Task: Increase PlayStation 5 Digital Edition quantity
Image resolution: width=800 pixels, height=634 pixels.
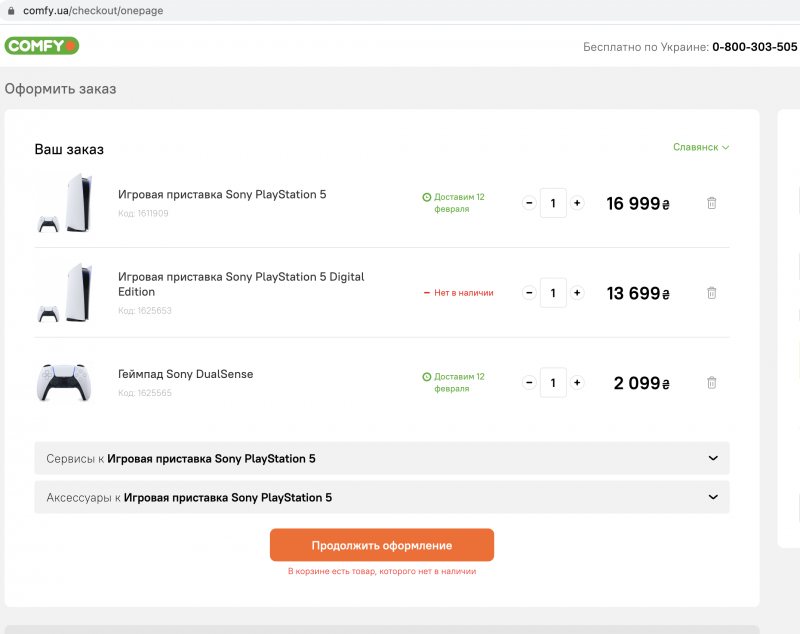Action: (577, 293)
